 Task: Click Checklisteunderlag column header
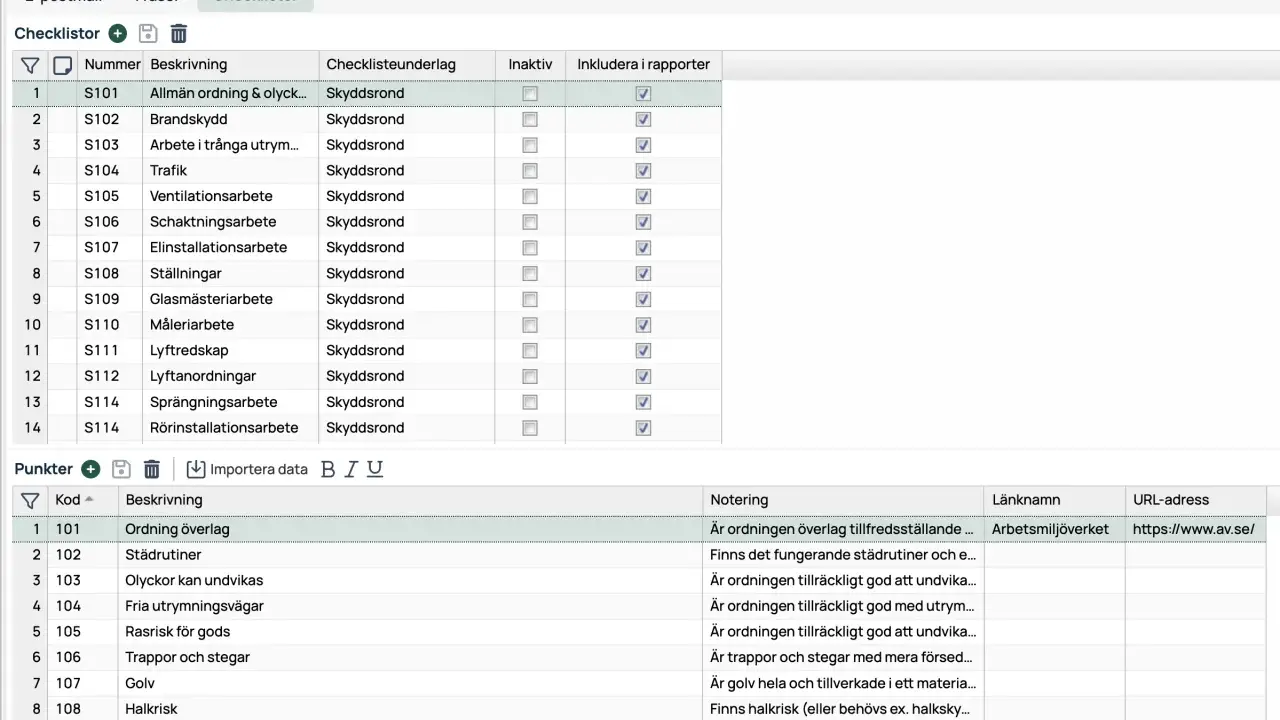pyautogui.click(x=406, y=65)
